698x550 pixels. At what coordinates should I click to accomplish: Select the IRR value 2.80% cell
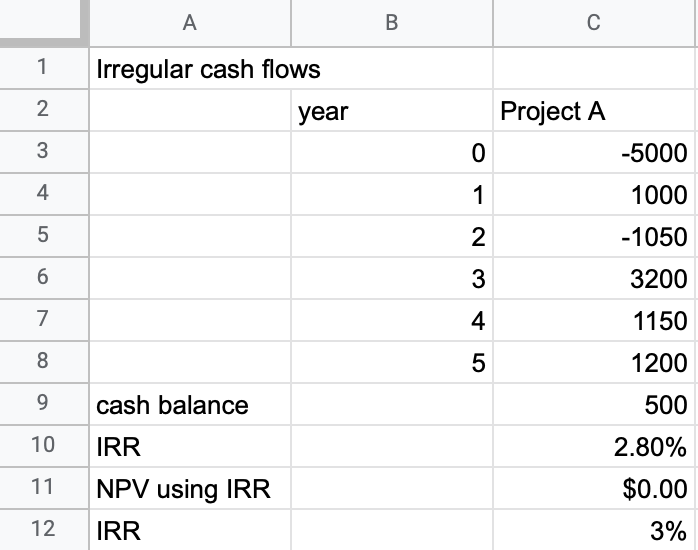coord(593,446)
